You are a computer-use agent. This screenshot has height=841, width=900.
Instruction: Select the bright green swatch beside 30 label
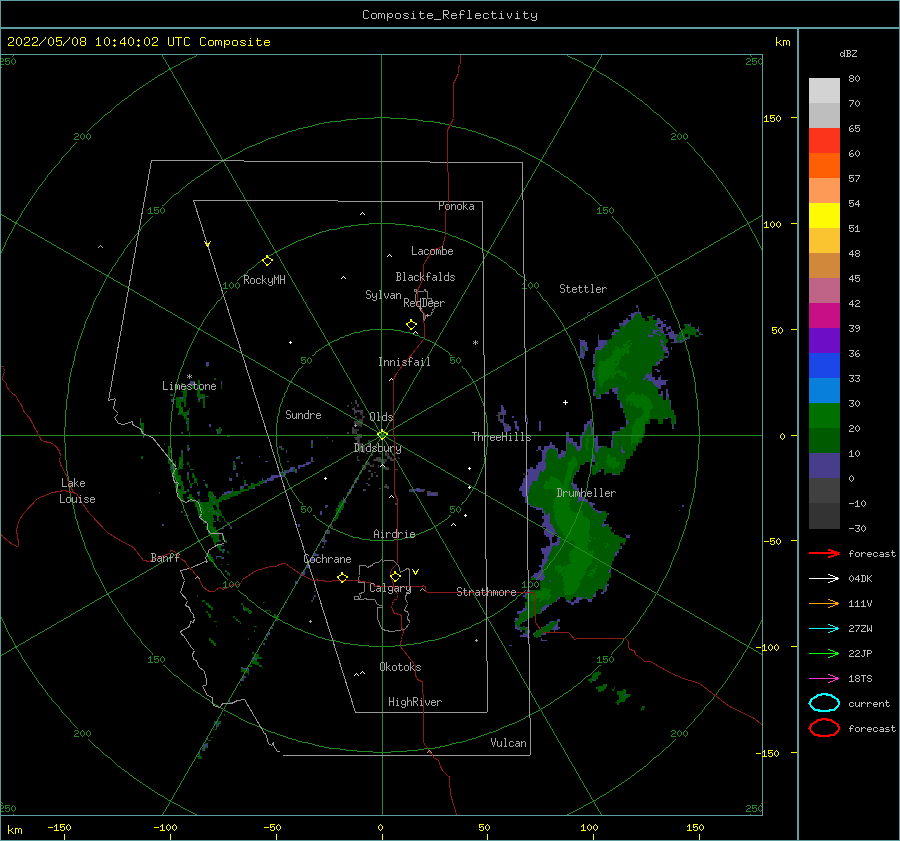click(x=824, y=416)
